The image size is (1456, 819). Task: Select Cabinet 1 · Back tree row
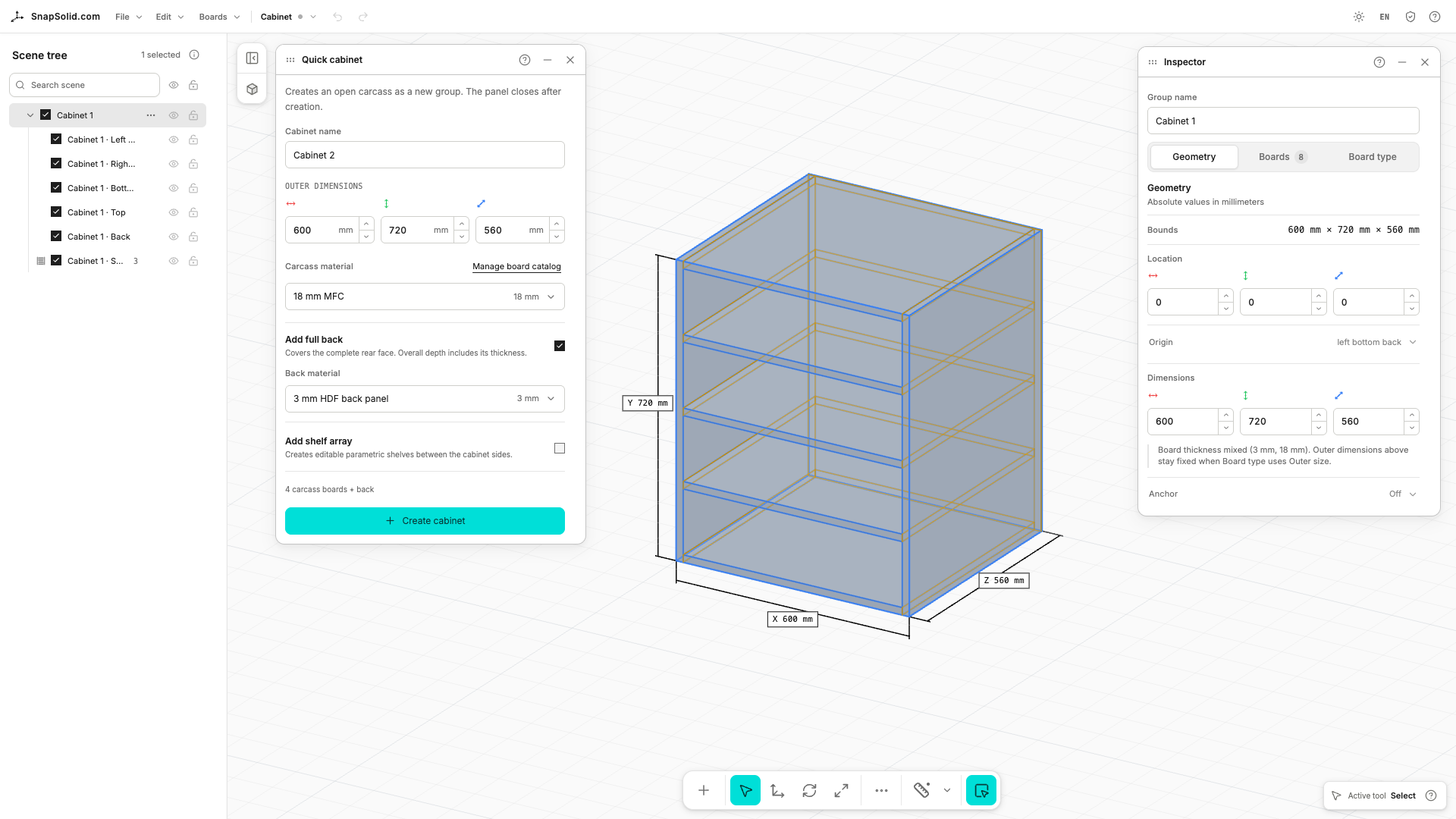[x=108, y=237]
